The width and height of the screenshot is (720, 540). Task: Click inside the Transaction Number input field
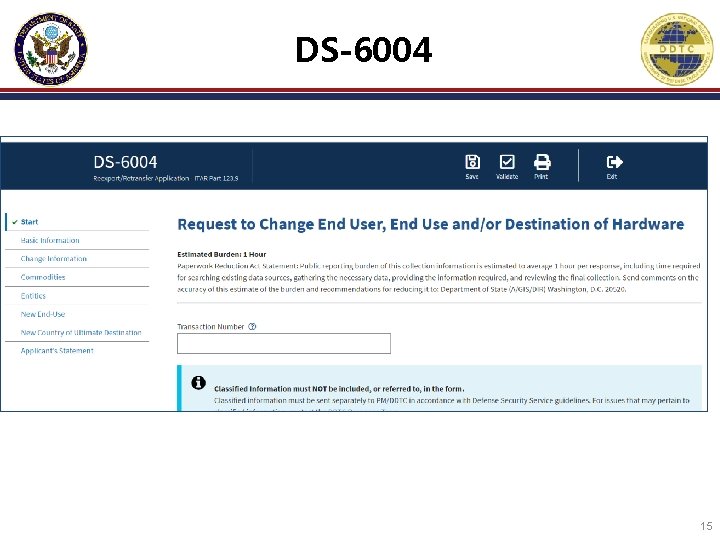pyautogui.click(x=284, y=343)
